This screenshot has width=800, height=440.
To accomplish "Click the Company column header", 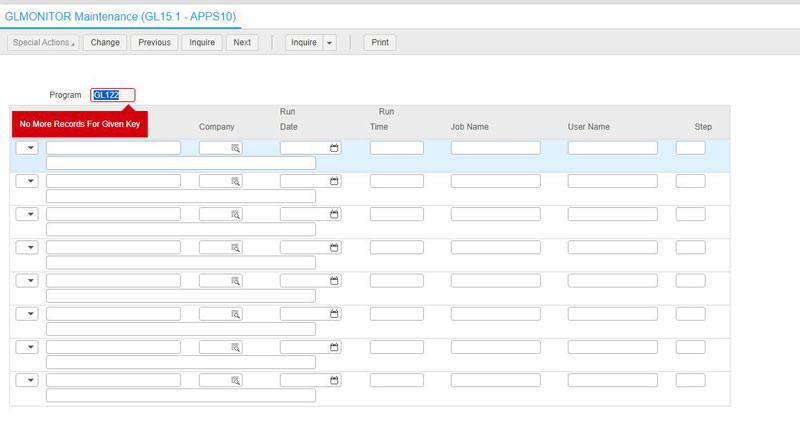I will (x=217, y=127).
